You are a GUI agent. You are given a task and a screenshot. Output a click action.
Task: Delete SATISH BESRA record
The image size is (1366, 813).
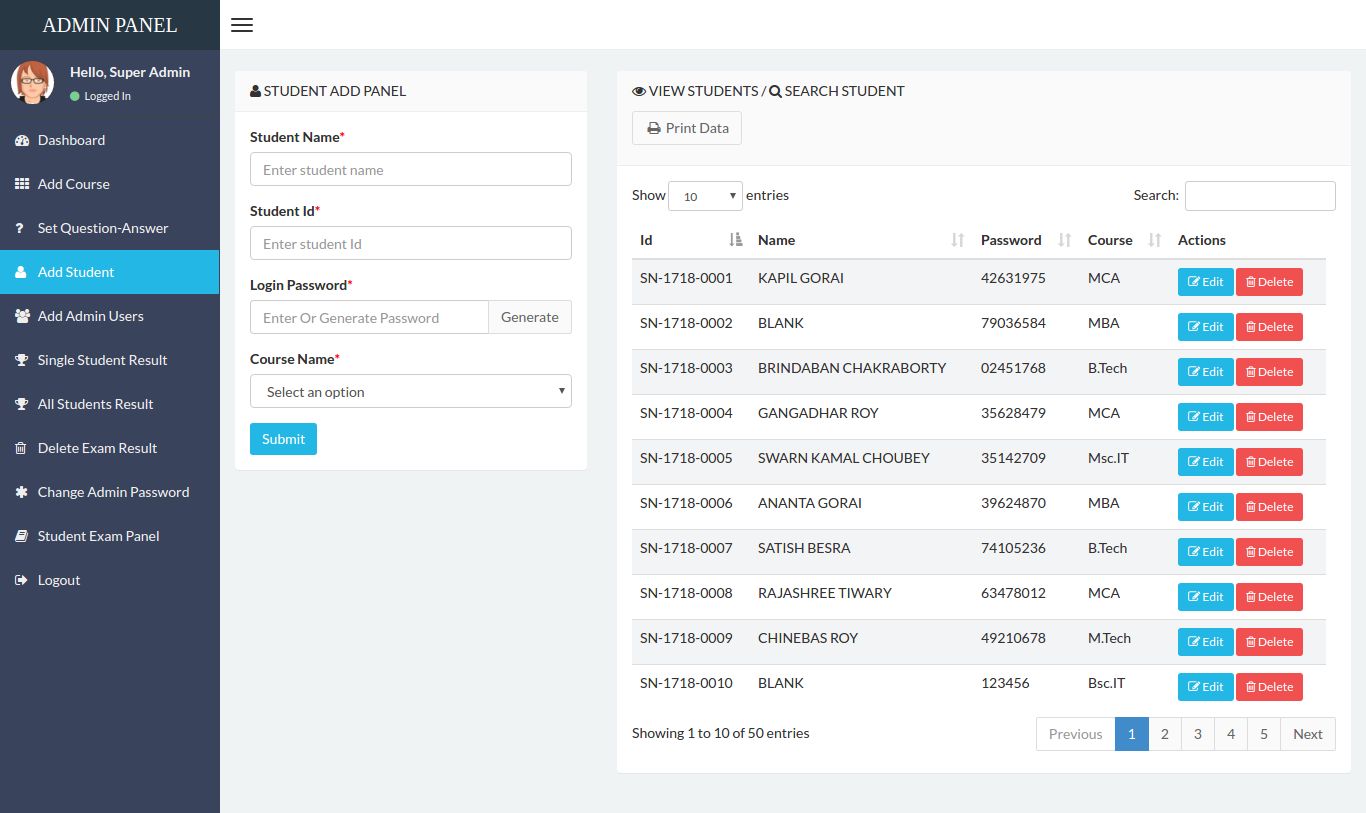pyautogui.click(x=1269, y=552)
